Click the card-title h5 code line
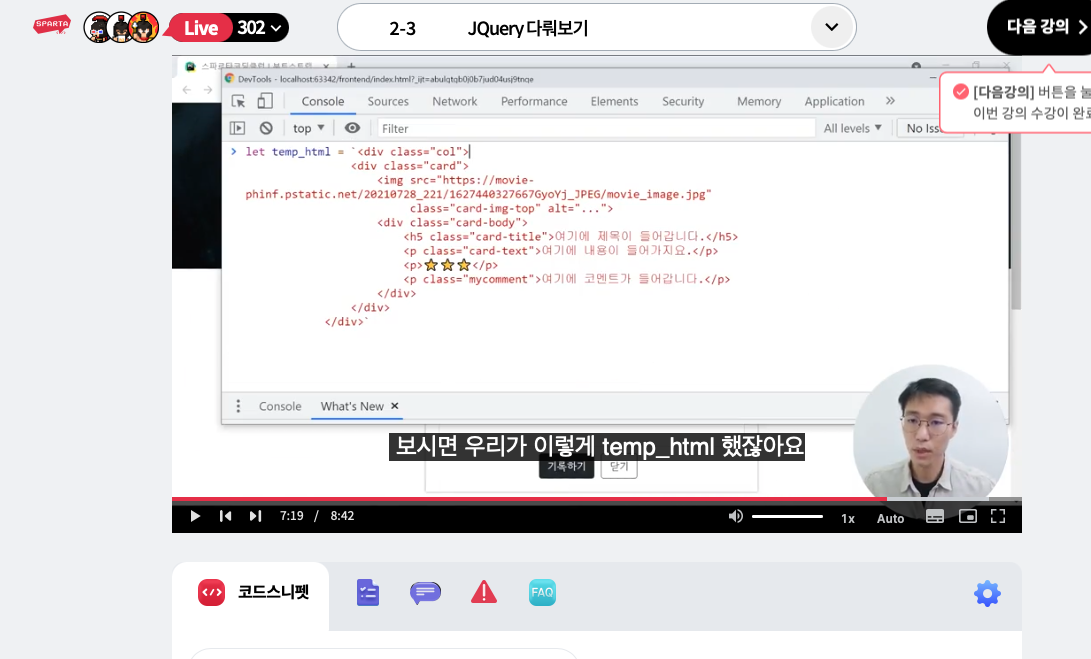The image size is (1091, 659). click(x=571, y=237)
